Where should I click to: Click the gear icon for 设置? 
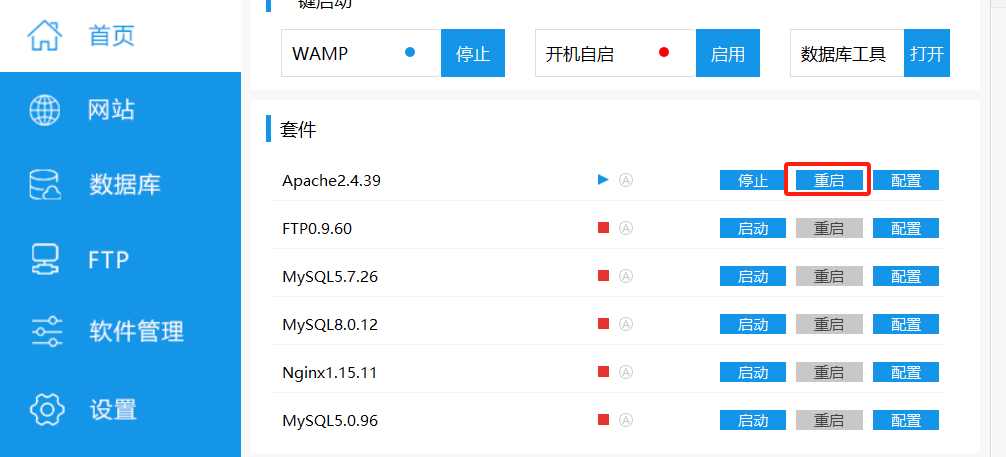47,410
